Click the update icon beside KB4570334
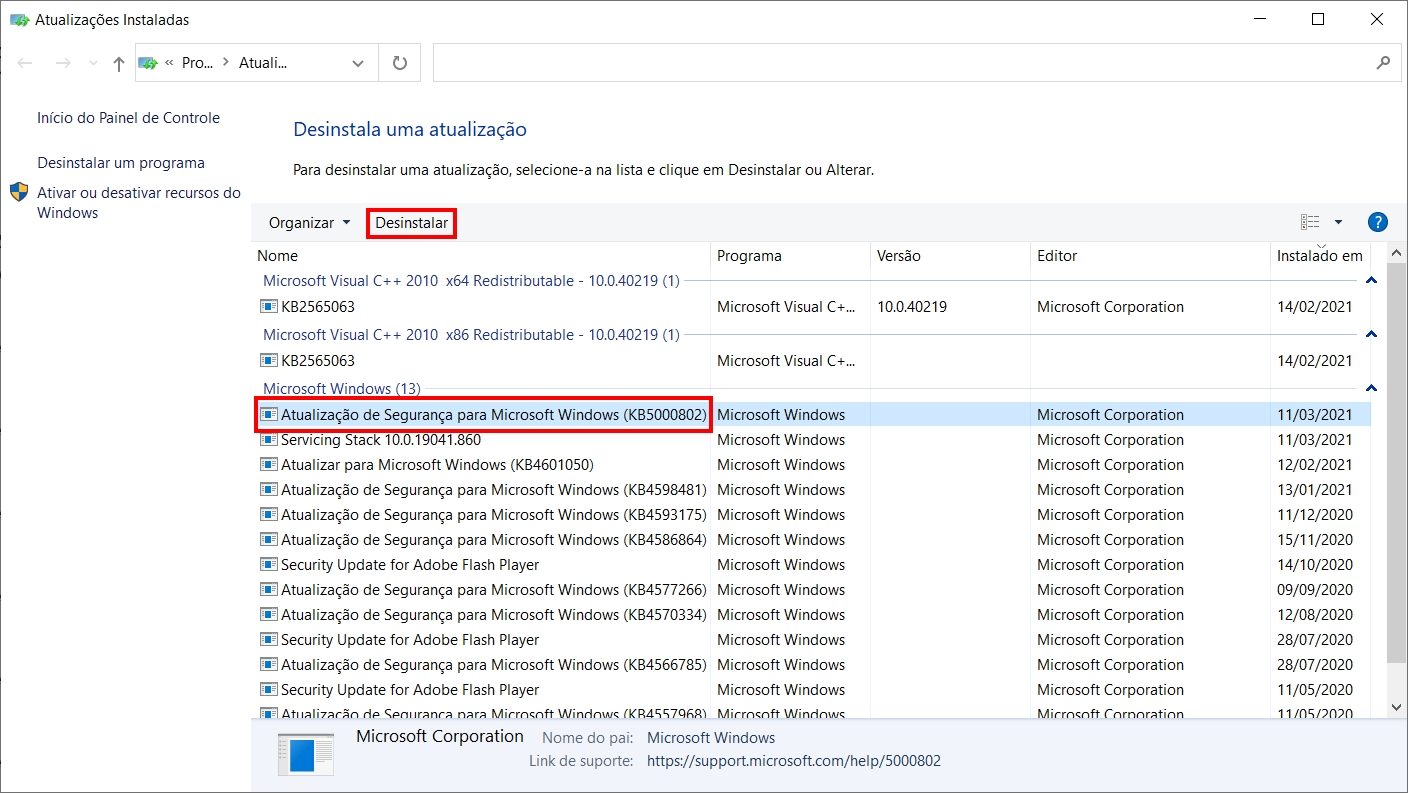Screen dimensions: 1408x793 (269, 614)
